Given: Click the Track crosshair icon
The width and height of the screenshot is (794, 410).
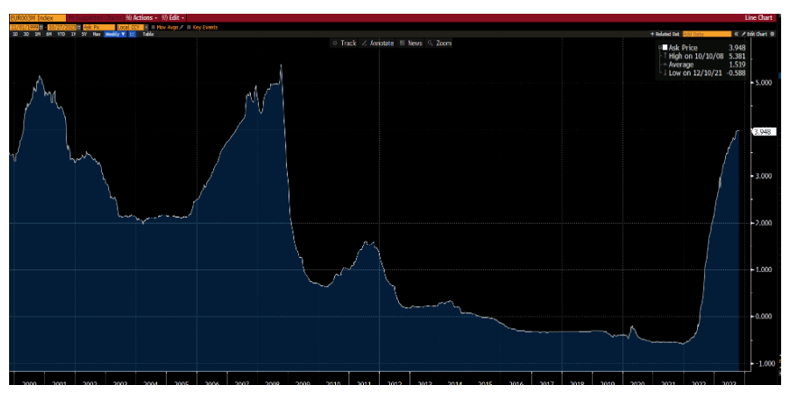Looking at the screenshot, I should [335, 43].
